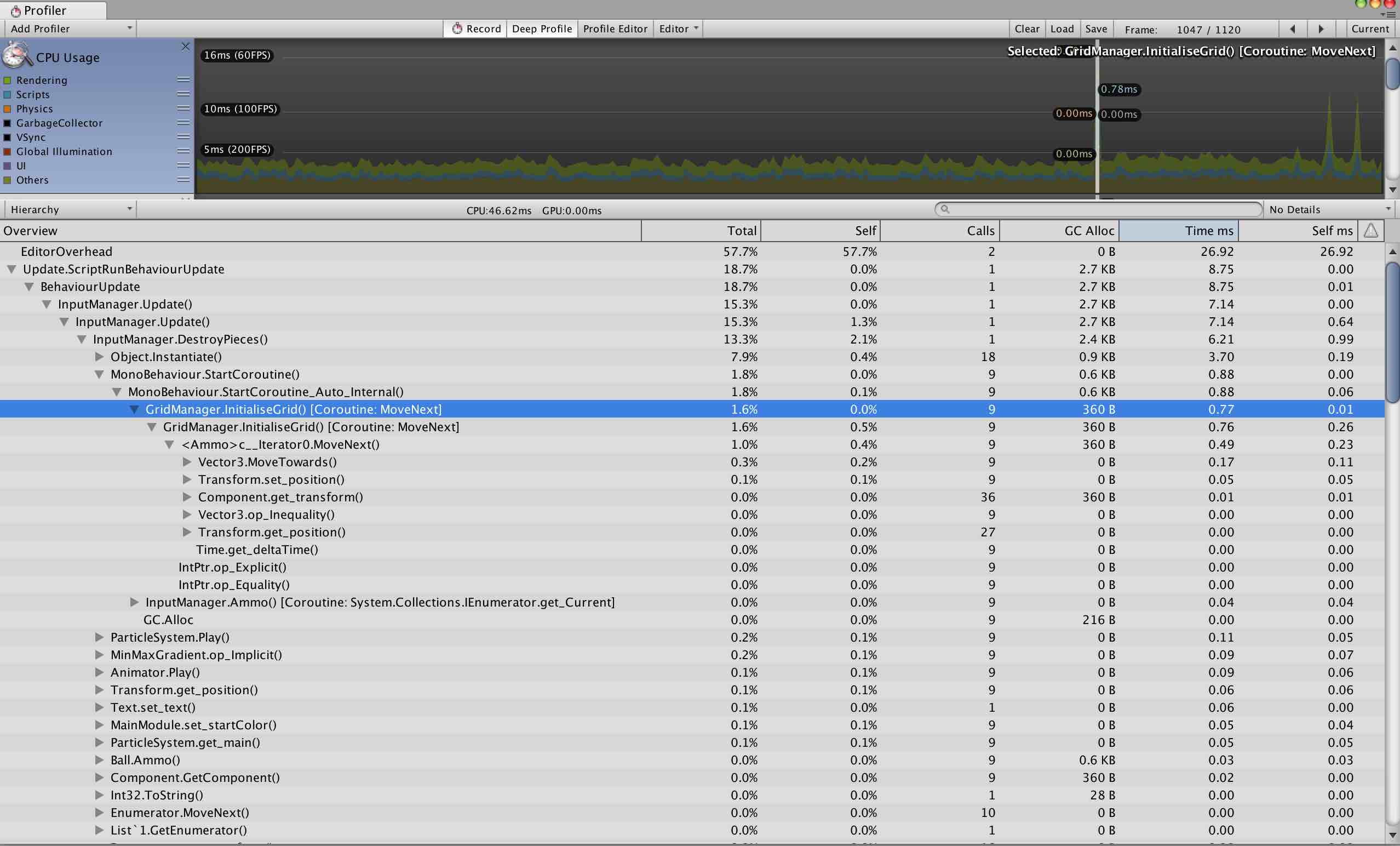Load a saved profile

pyautogui.click(x=1062, y=28)
